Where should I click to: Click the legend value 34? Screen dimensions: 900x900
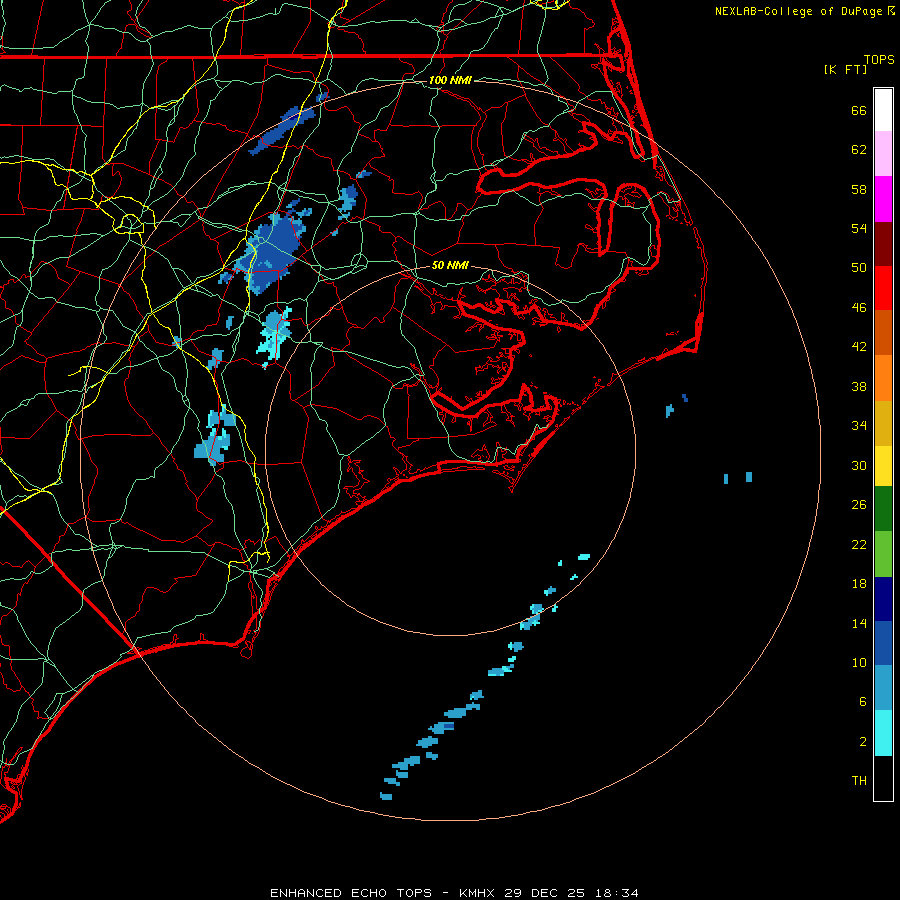[859, 426]
